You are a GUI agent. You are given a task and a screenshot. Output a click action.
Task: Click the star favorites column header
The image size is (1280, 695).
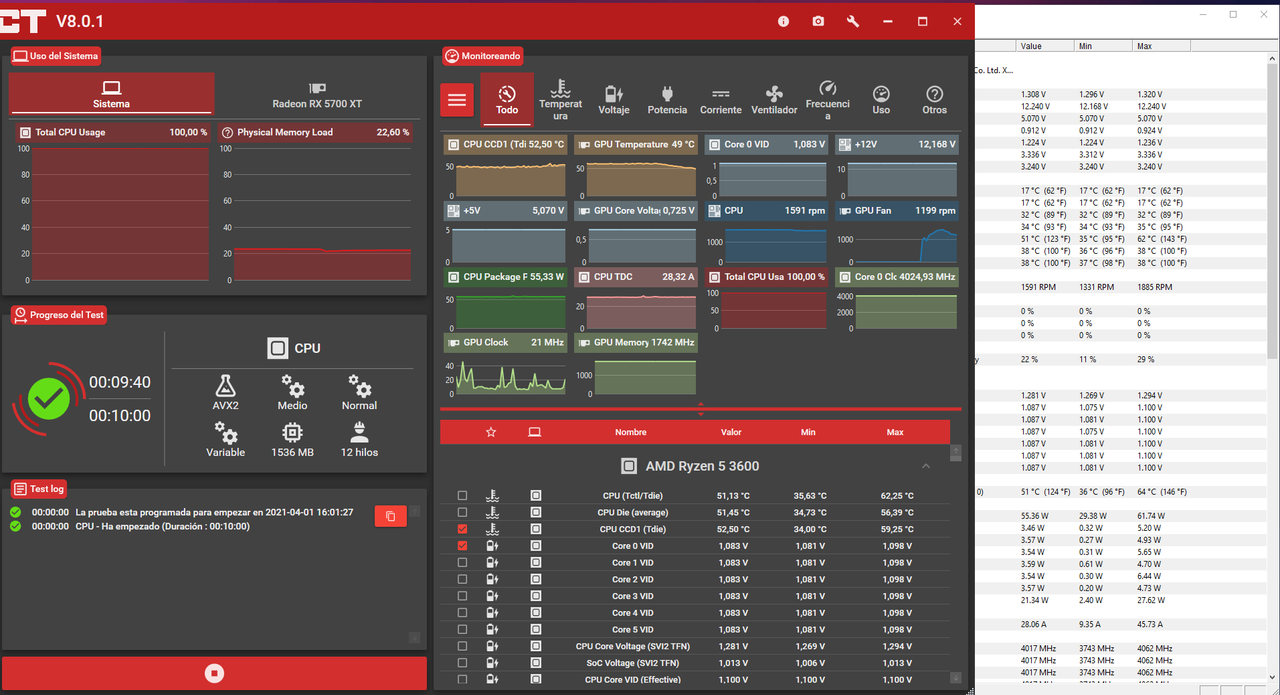[x=491, y=432]
